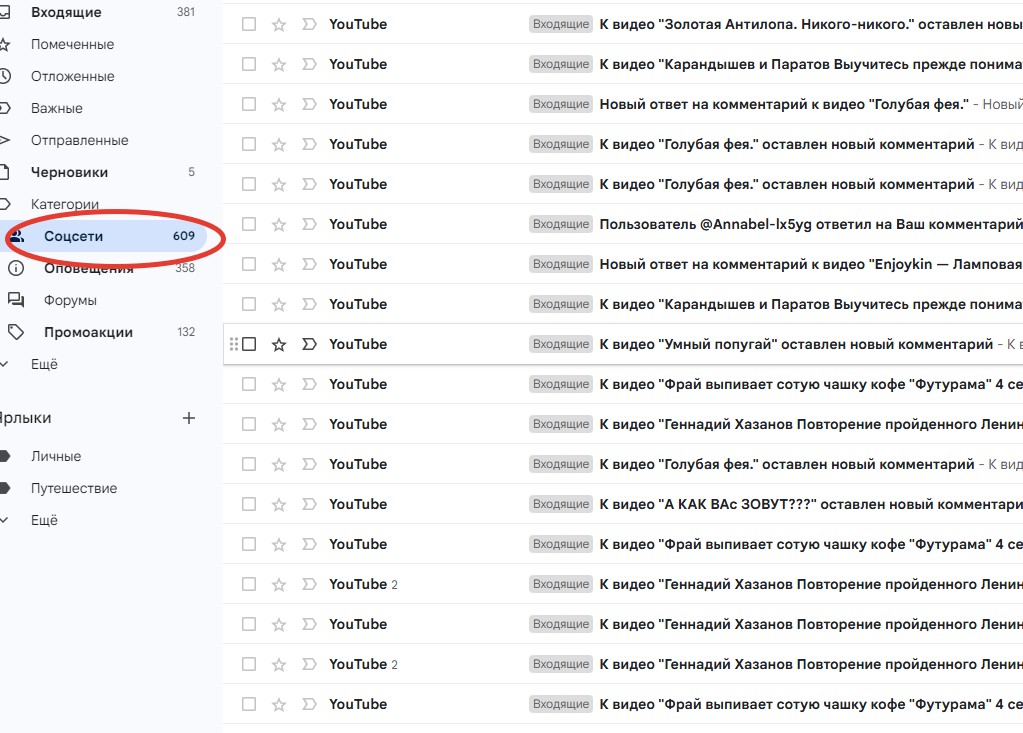1023x733 pixels.
Task: Open the email about "Золотая Антилопа. Никого-никого."
Action: point(623,24)
